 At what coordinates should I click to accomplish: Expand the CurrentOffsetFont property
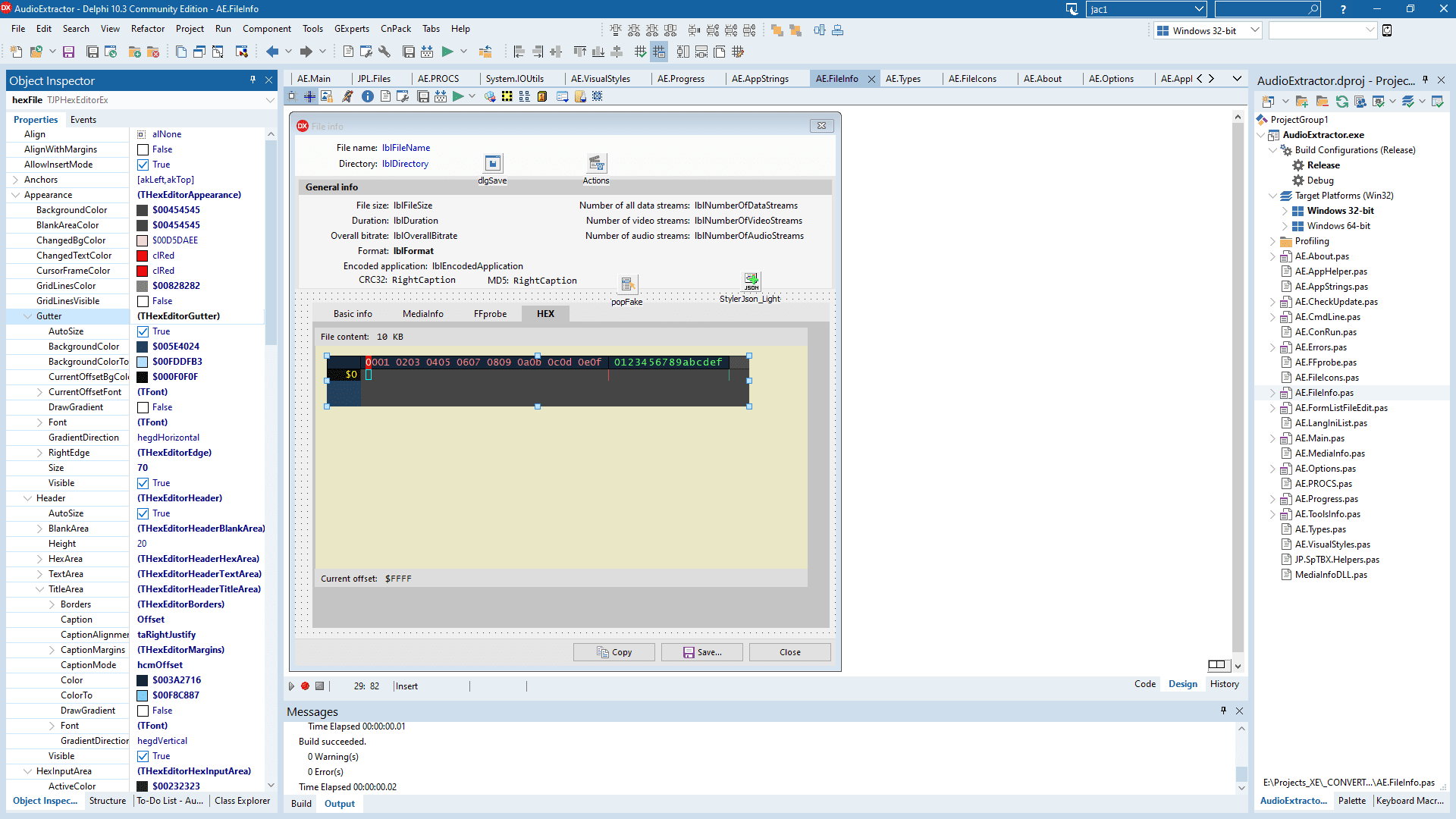tap(40, 393)
